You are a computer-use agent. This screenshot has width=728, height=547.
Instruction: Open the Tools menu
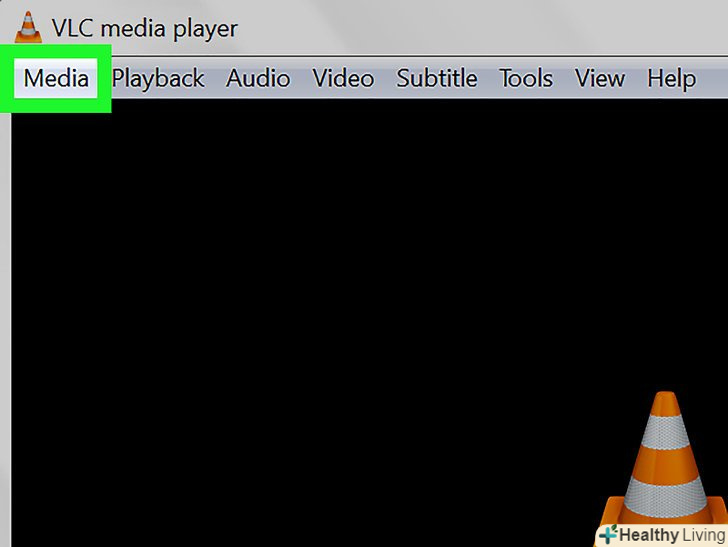pyautogui.click(x=526, y=78)
